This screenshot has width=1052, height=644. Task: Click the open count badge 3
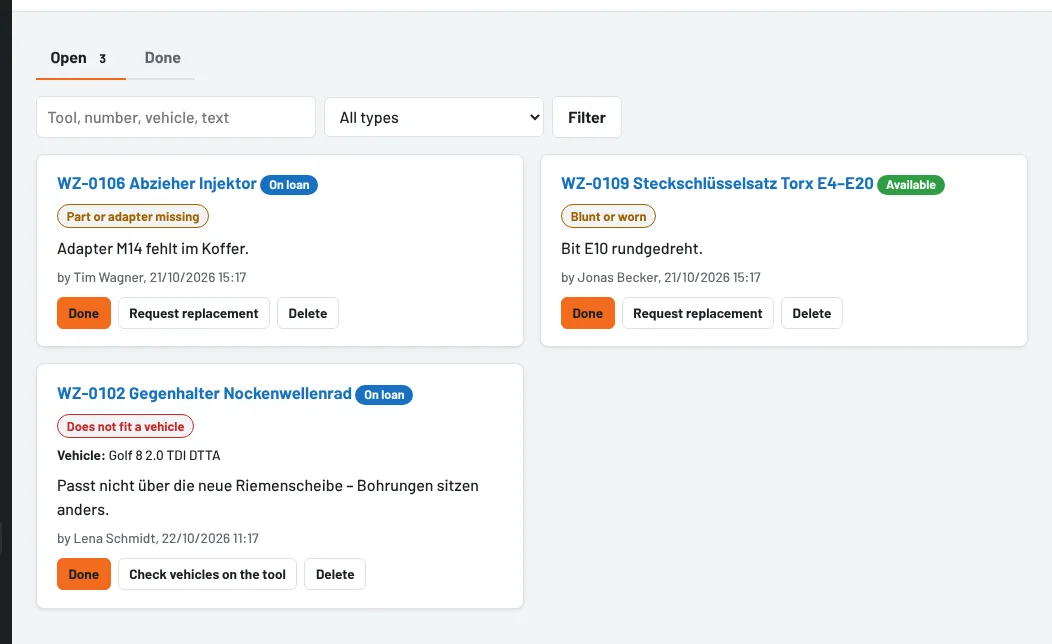(102, 58)
